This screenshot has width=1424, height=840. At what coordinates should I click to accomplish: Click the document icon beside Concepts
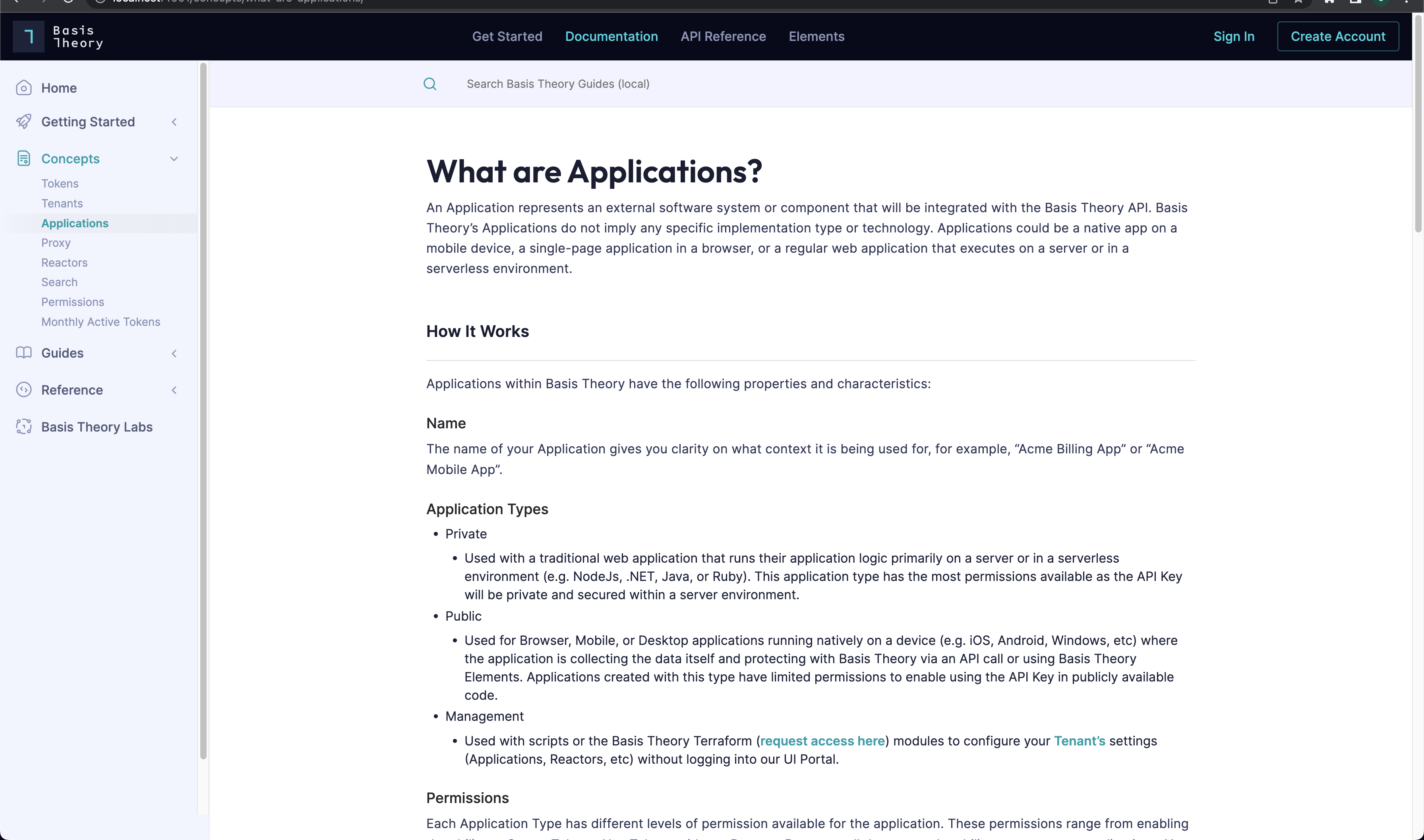pyautogui.click(x=24, y=159)
